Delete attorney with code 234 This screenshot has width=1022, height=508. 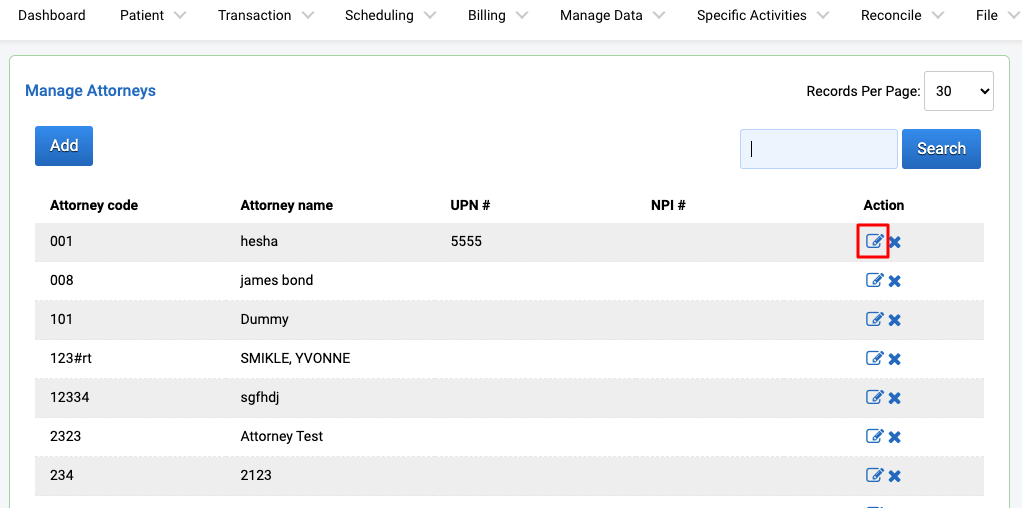pyautogui.click(x=895, y=476)
